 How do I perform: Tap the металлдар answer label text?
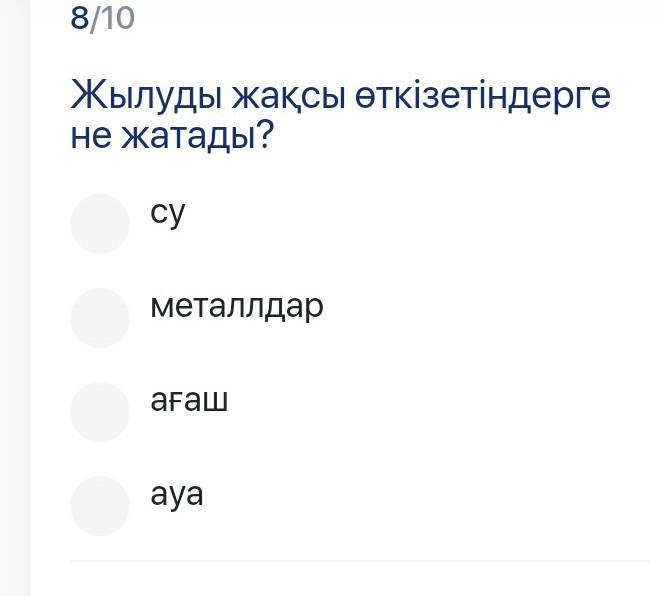pyautogui.click(x=237, y=306)
